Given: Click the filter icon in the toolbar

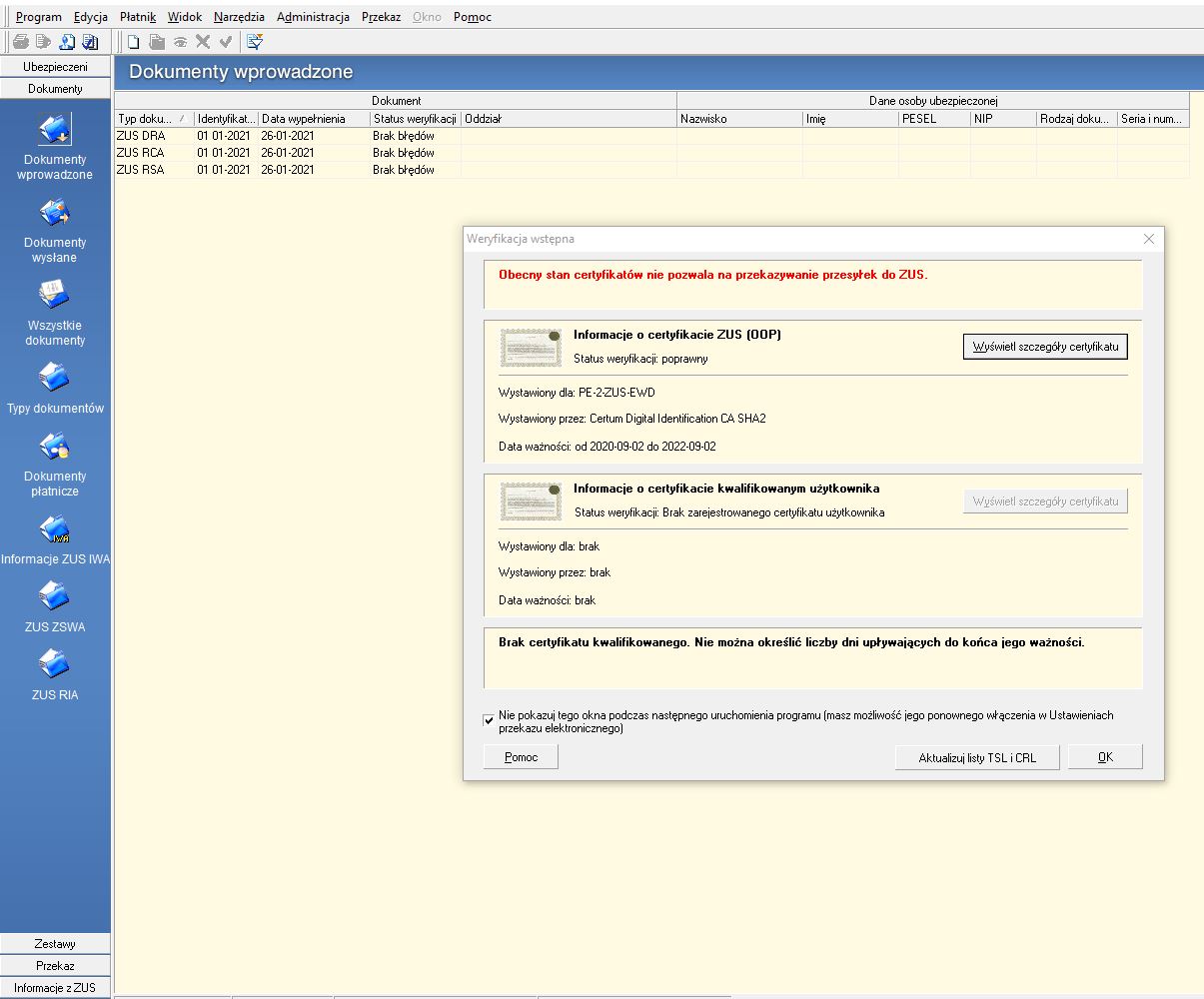Looking at the screenshot, I should 255,42.
